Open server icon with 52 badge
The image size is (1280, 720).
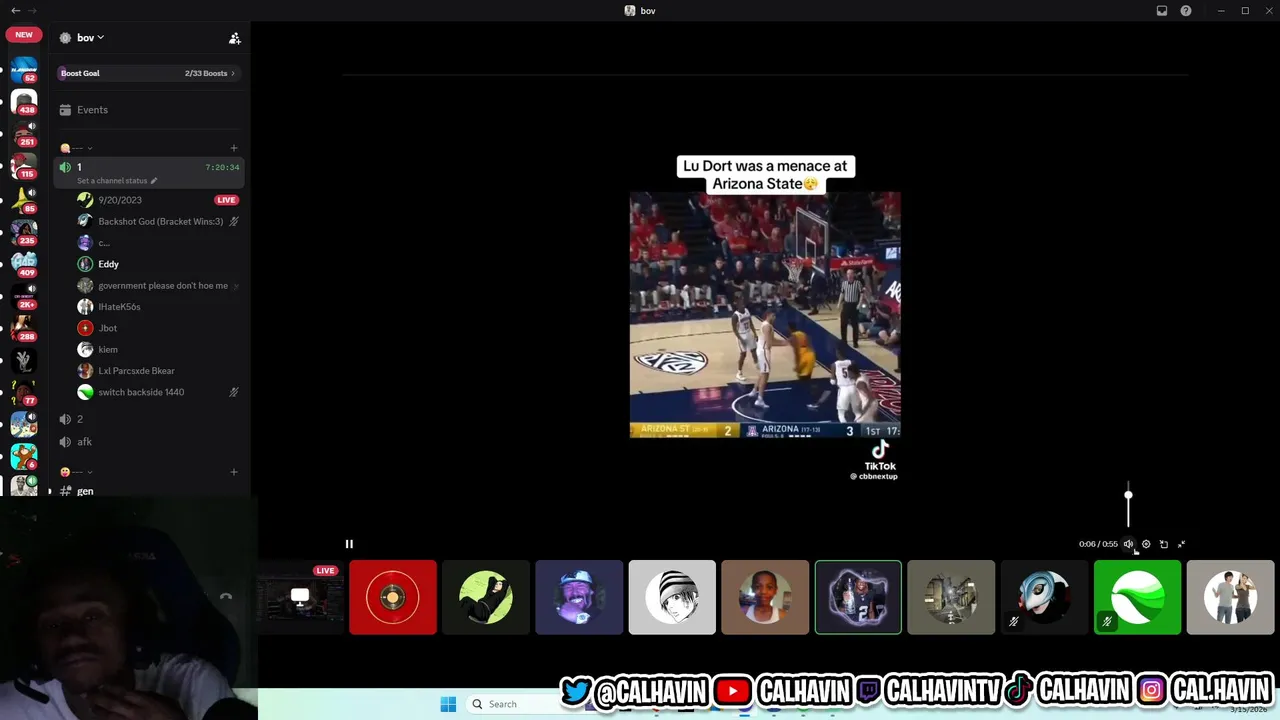pyautogui.click(x=24, y=70)
